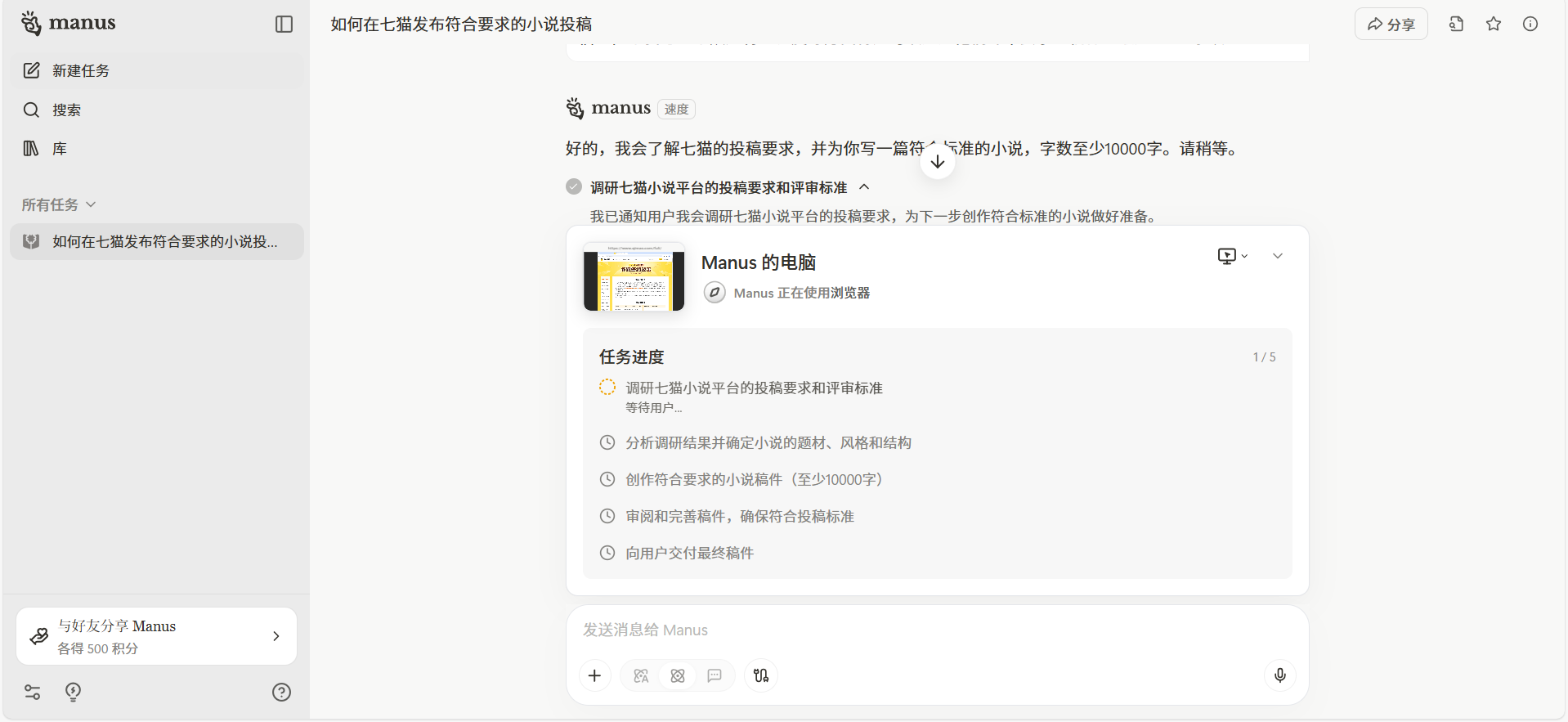1568x722 pixels.
Task: Open the connectors plug icon
Action: coord(761,675)
